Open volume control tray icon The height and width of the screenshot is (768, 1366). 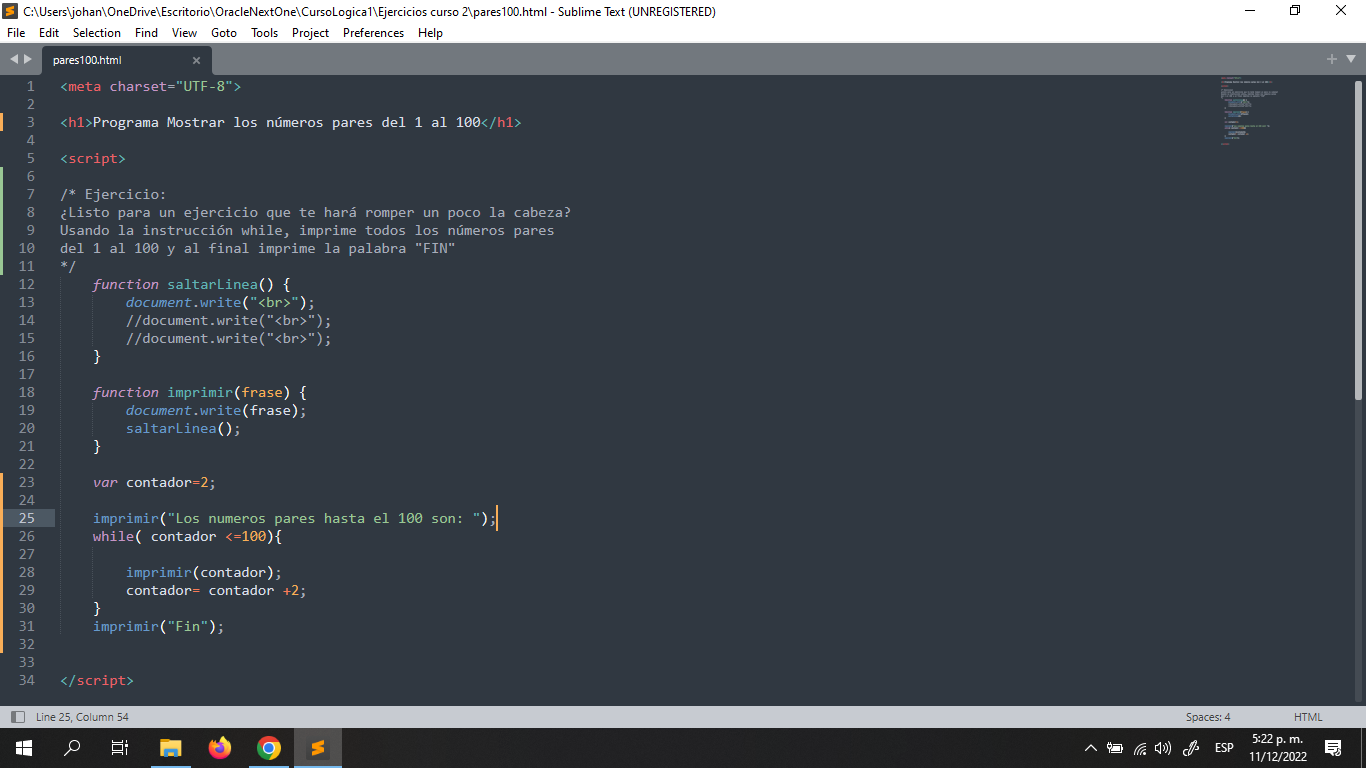click(1163, 748)
